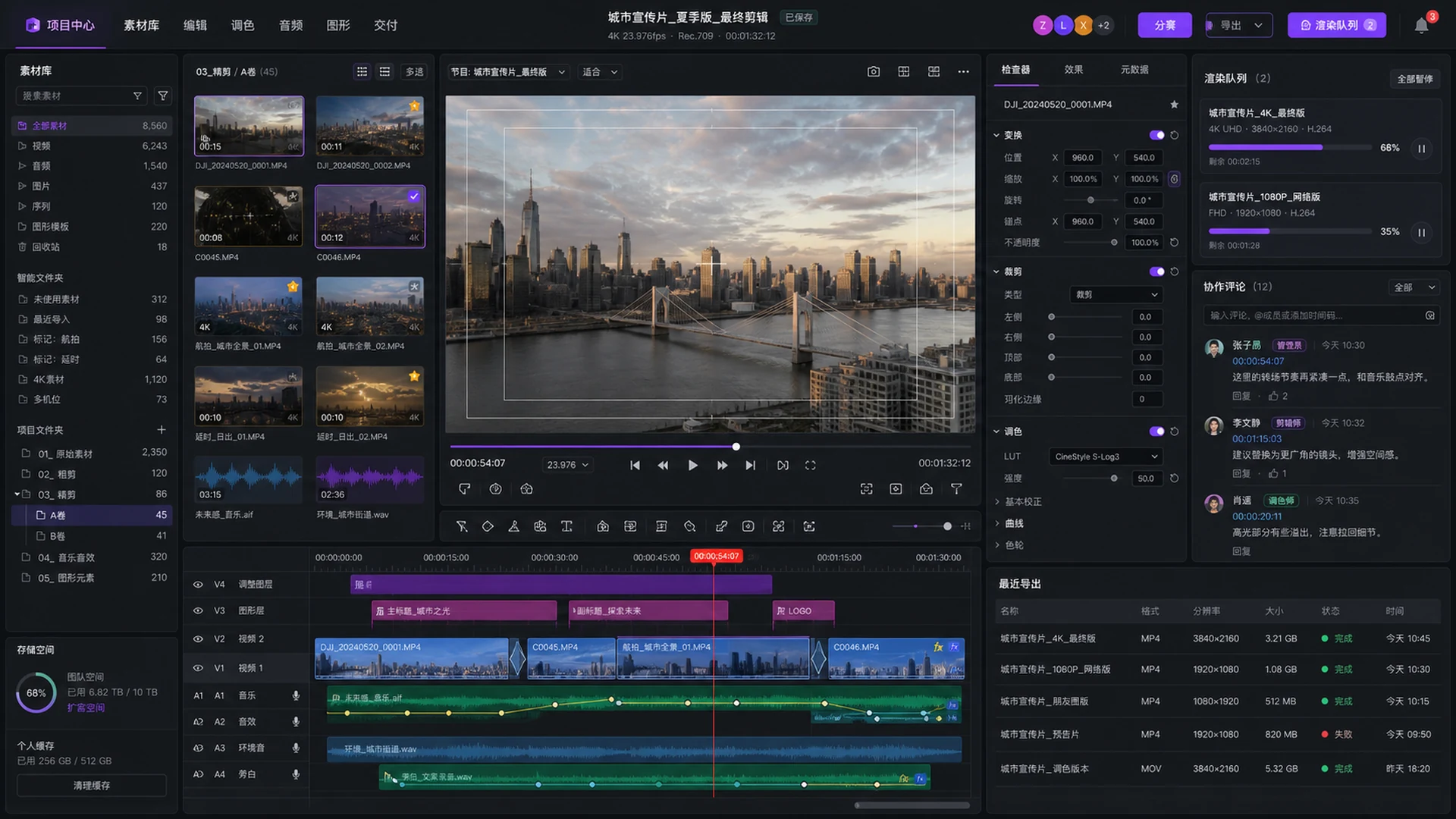Expand the 基本校正 section
Image resolution: width=1456 pixels, height=819 pixels.
(1018, 502)
